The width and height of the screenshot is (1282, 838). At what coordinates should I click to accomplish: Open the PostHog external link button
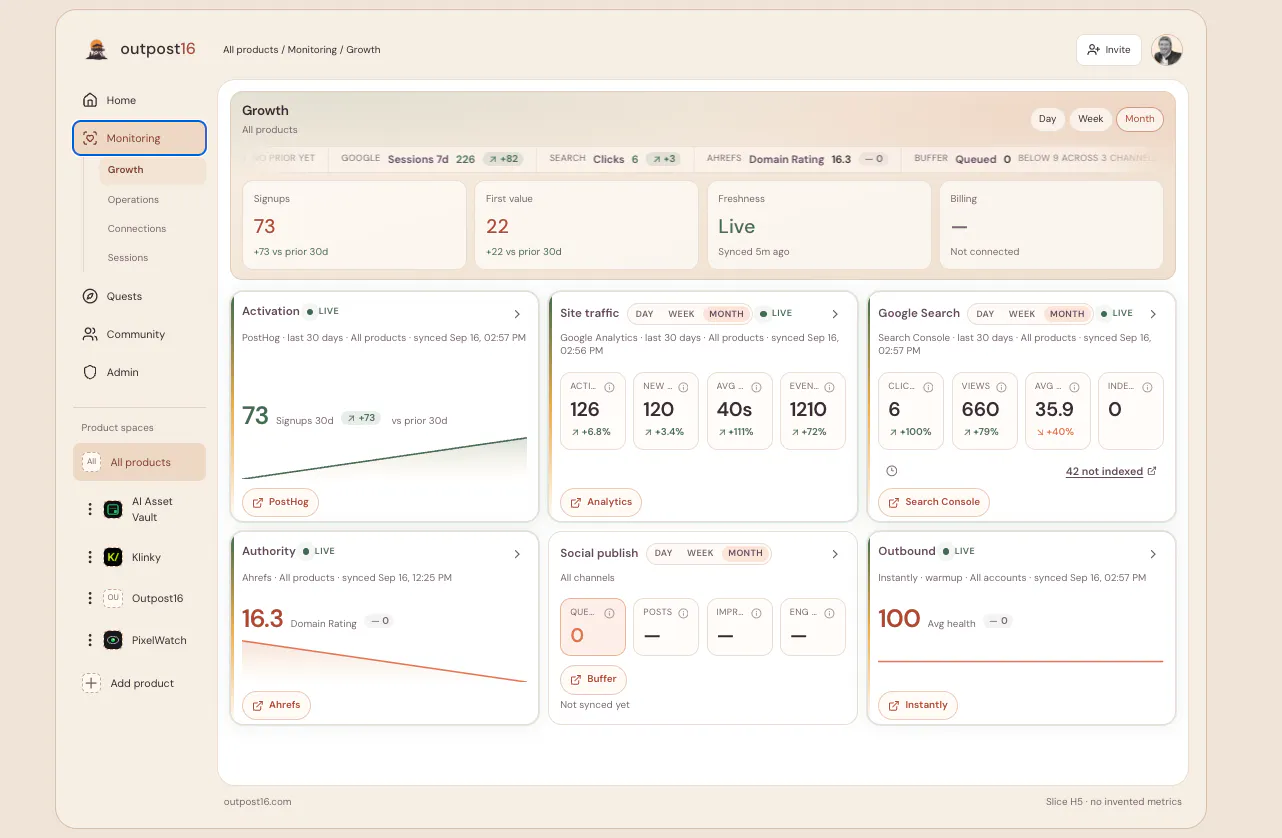[x=280, y=502]
